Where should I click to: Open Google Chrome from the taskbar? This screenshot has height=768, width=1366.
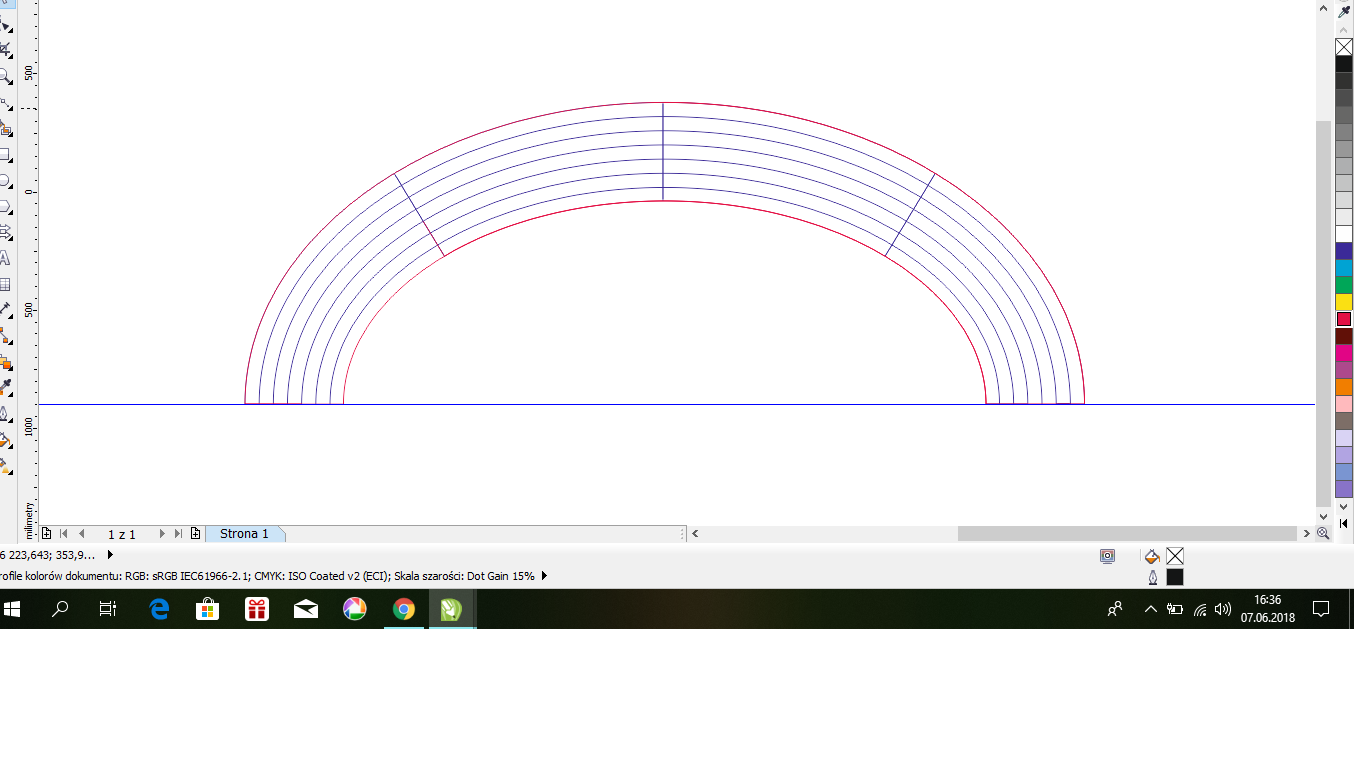coord(403,609)
